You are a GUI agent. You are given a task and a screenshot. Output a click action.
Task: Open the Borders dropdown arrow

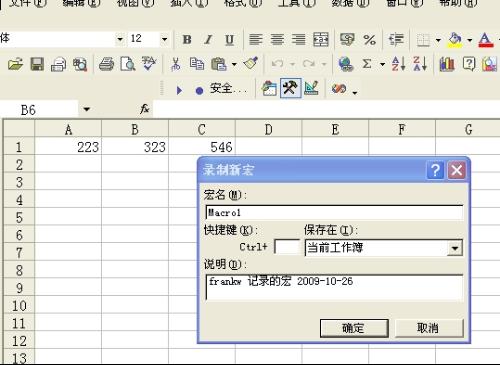pyautogui.click(x=438, y=40)
